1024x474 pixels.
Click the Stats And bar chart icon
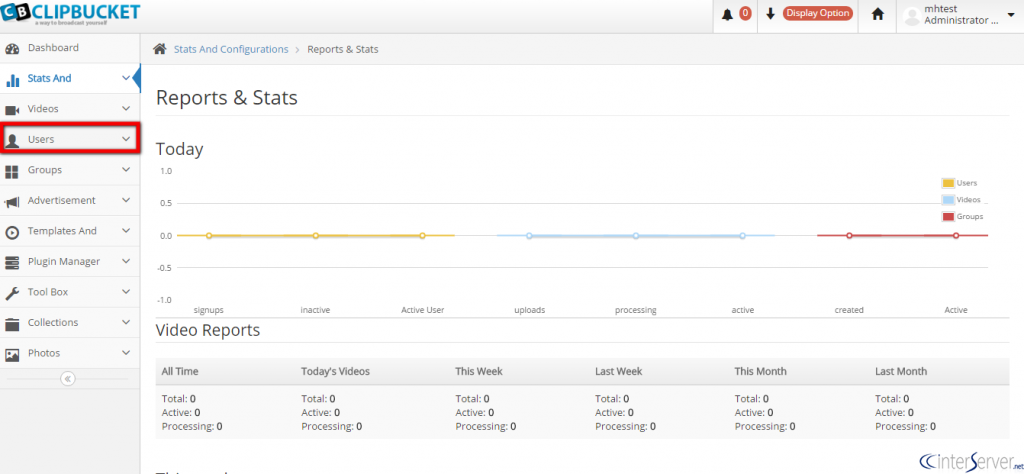pos(12,80)
